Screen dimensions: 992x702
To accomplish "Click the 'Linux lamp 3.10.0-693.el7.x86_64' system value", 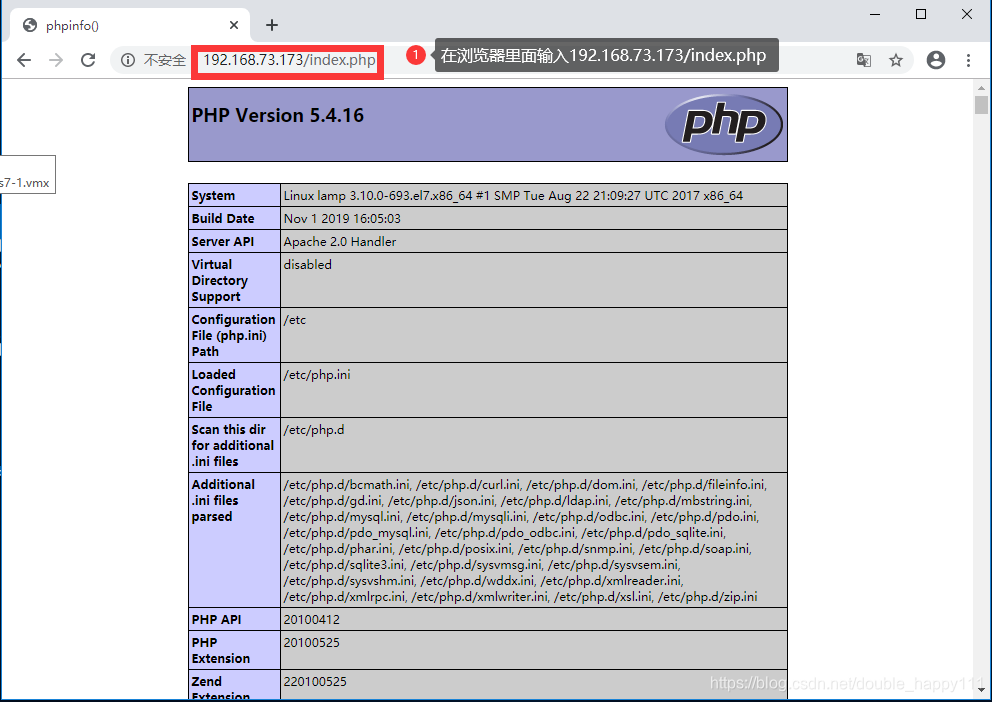I will coord(513,195).
